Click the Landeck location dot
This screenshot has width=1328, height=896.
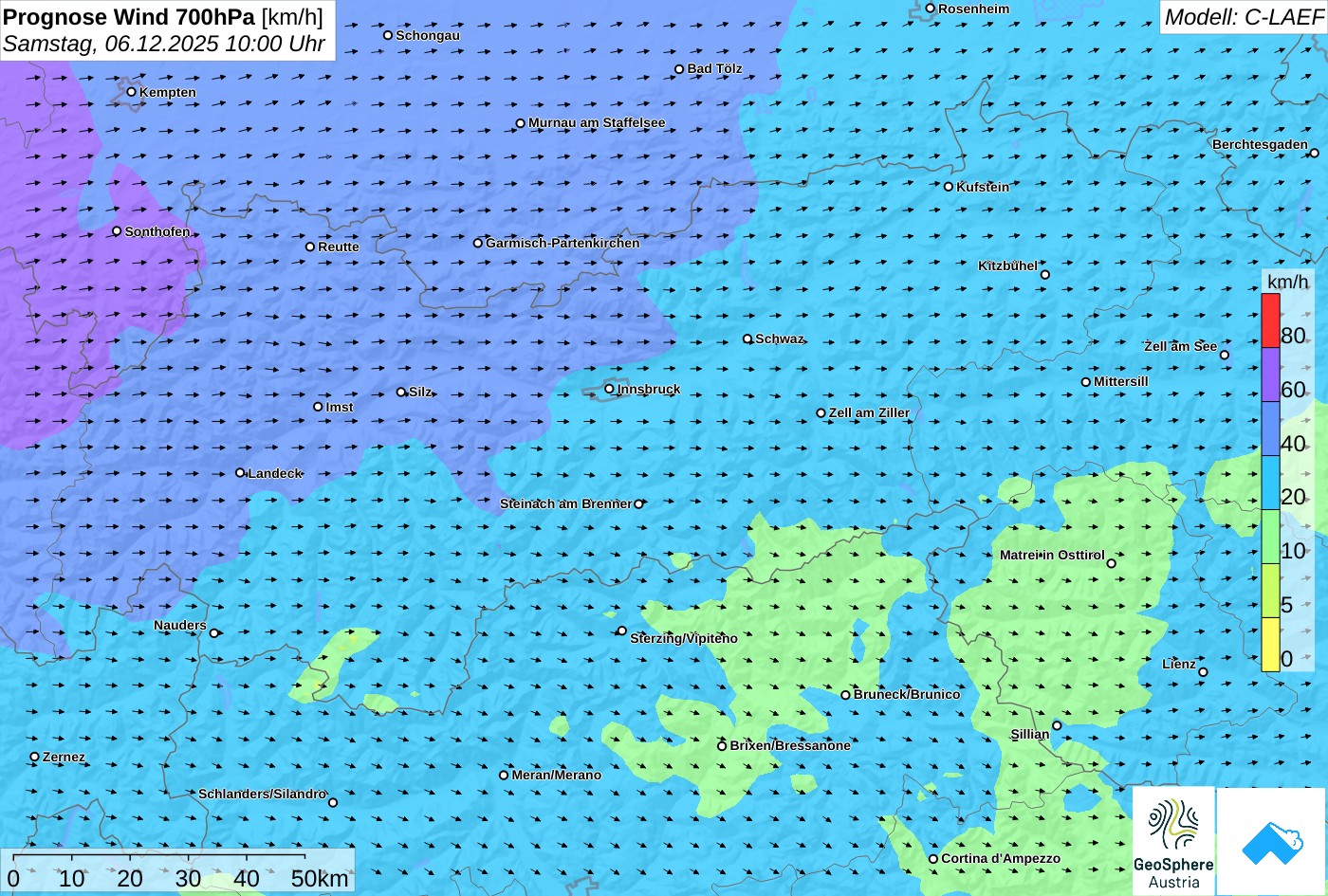240,473
